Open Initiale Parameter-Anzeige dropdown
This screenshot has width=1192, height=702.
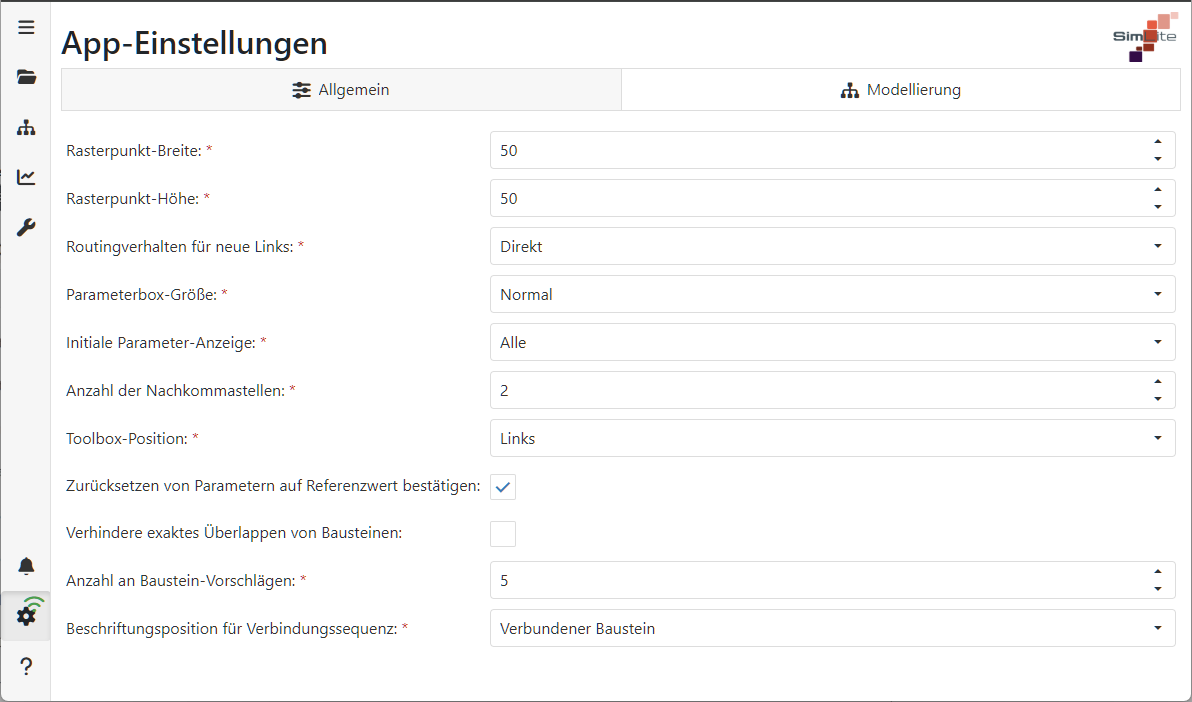(x=832, y=342)
